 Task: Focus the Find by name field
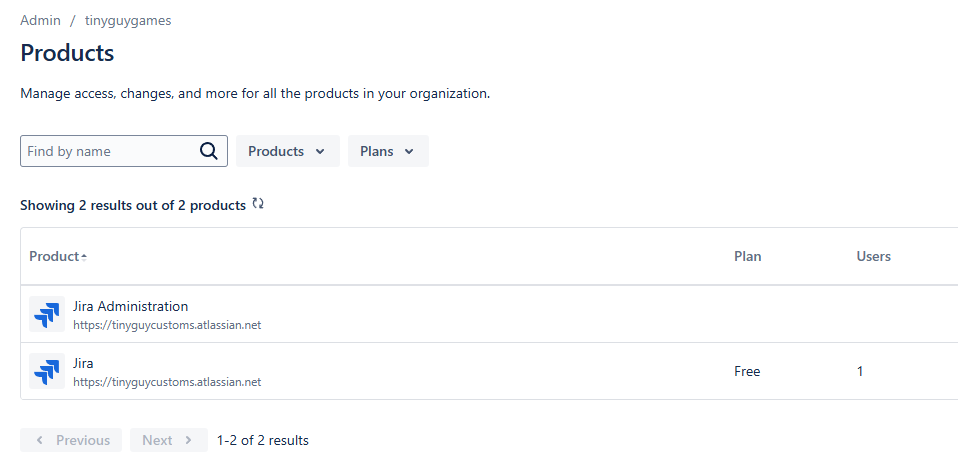click(110, 151)
